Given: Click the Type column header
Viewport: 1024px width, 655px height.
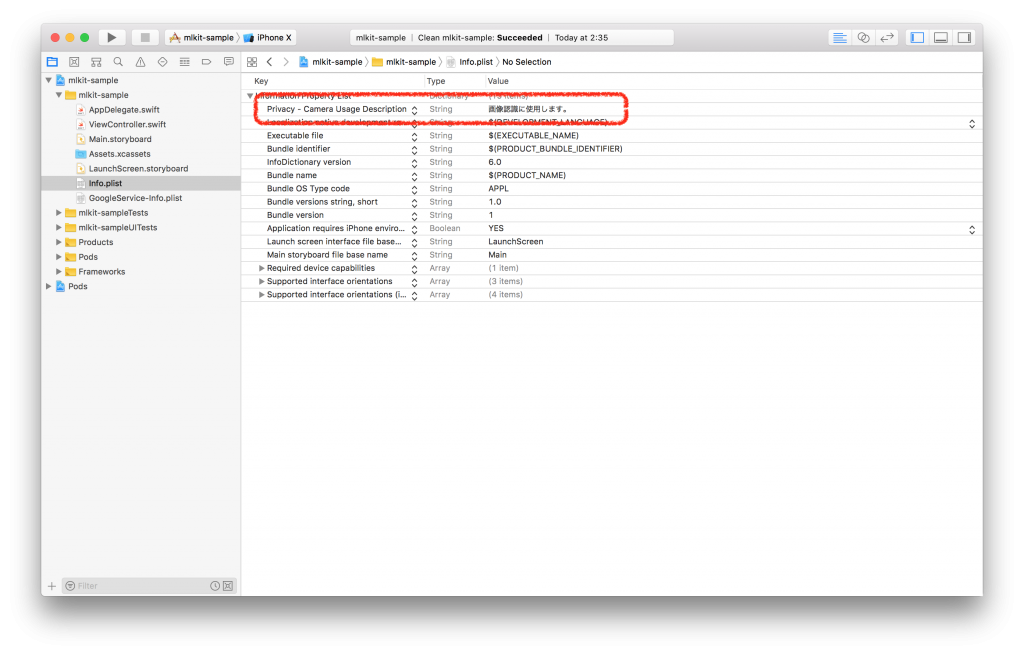Looking at the screenshot, I should tap(436, 81).
